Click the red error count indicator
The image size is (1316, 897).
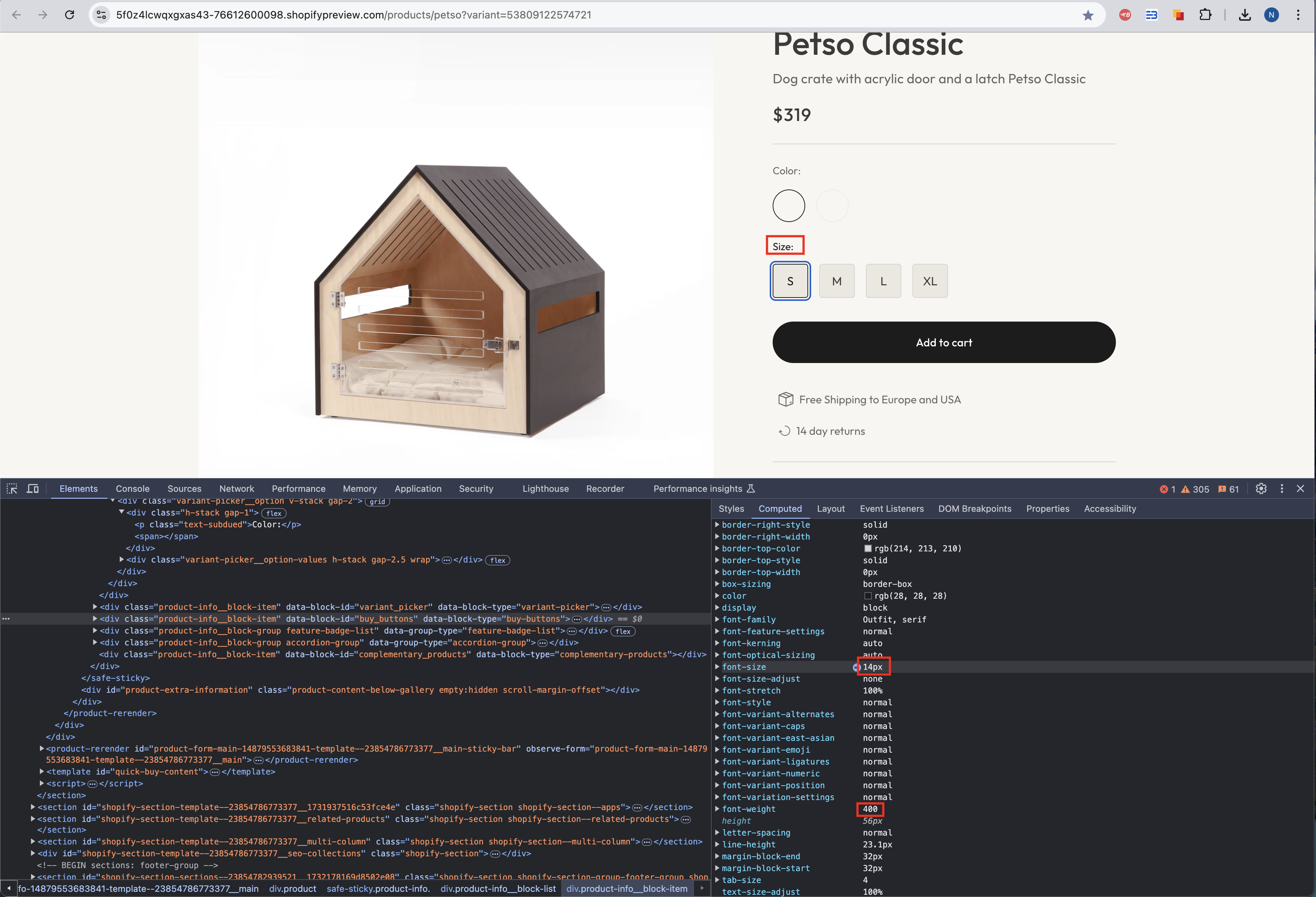pyautogui.click(x=1167, y=489)
